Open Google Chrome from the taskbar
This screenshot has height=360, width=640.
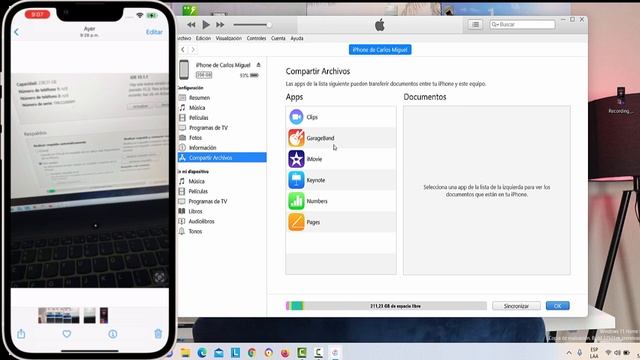252,353
